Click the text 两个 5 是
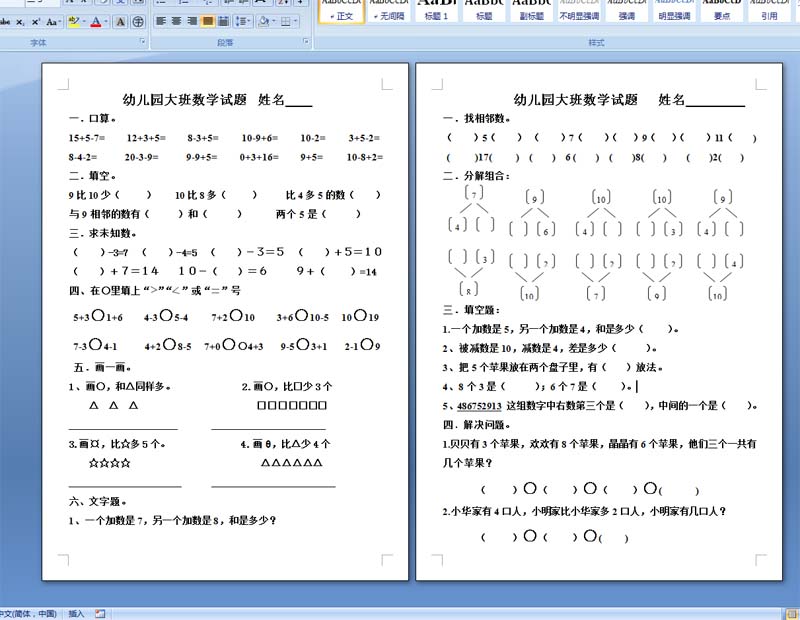The image size is (800, 620). tap(297, 214)
